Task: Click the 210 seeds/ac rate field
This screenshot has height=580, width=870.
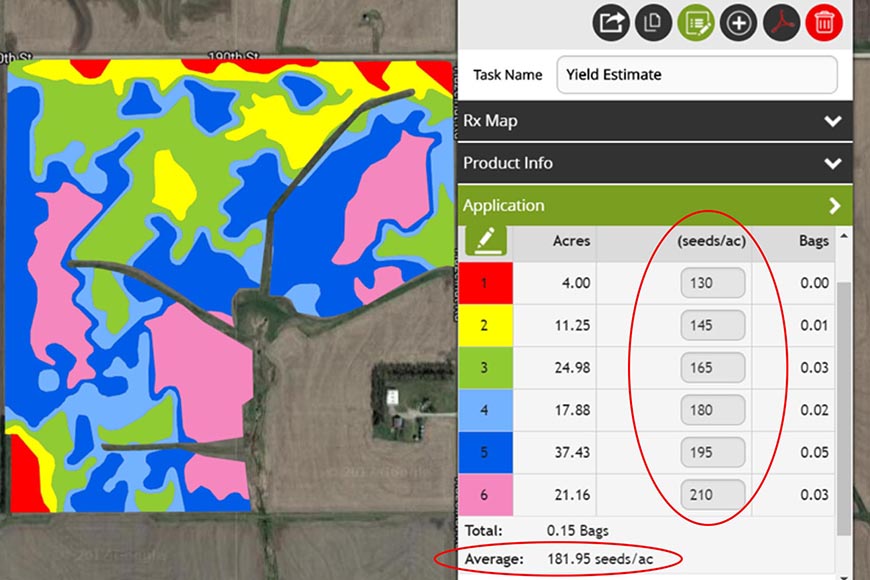Action: [x=712, y=494]
